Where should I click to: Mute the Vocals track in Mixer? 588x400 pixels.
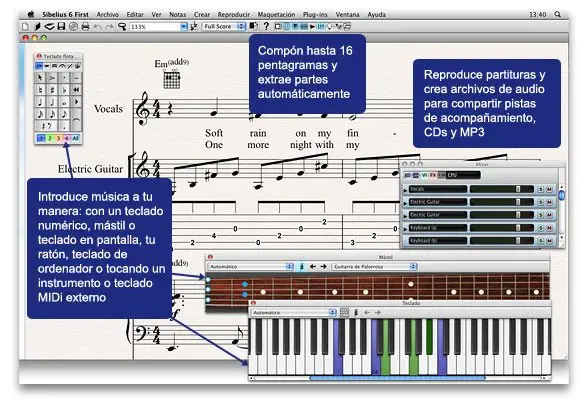pos(549,189)
